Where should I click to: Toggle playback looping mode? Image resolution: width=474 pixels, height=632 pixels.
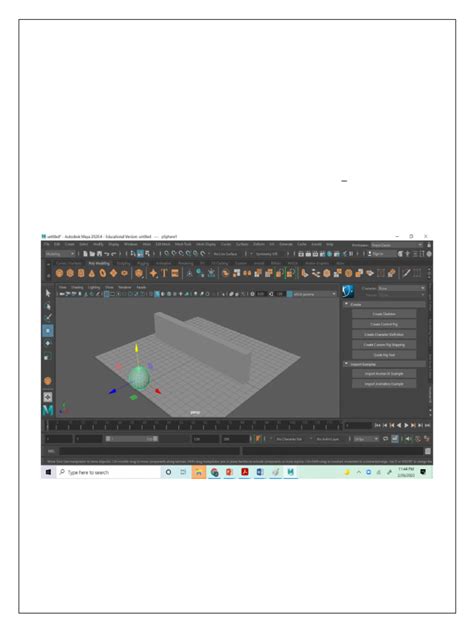pos(386,439)
